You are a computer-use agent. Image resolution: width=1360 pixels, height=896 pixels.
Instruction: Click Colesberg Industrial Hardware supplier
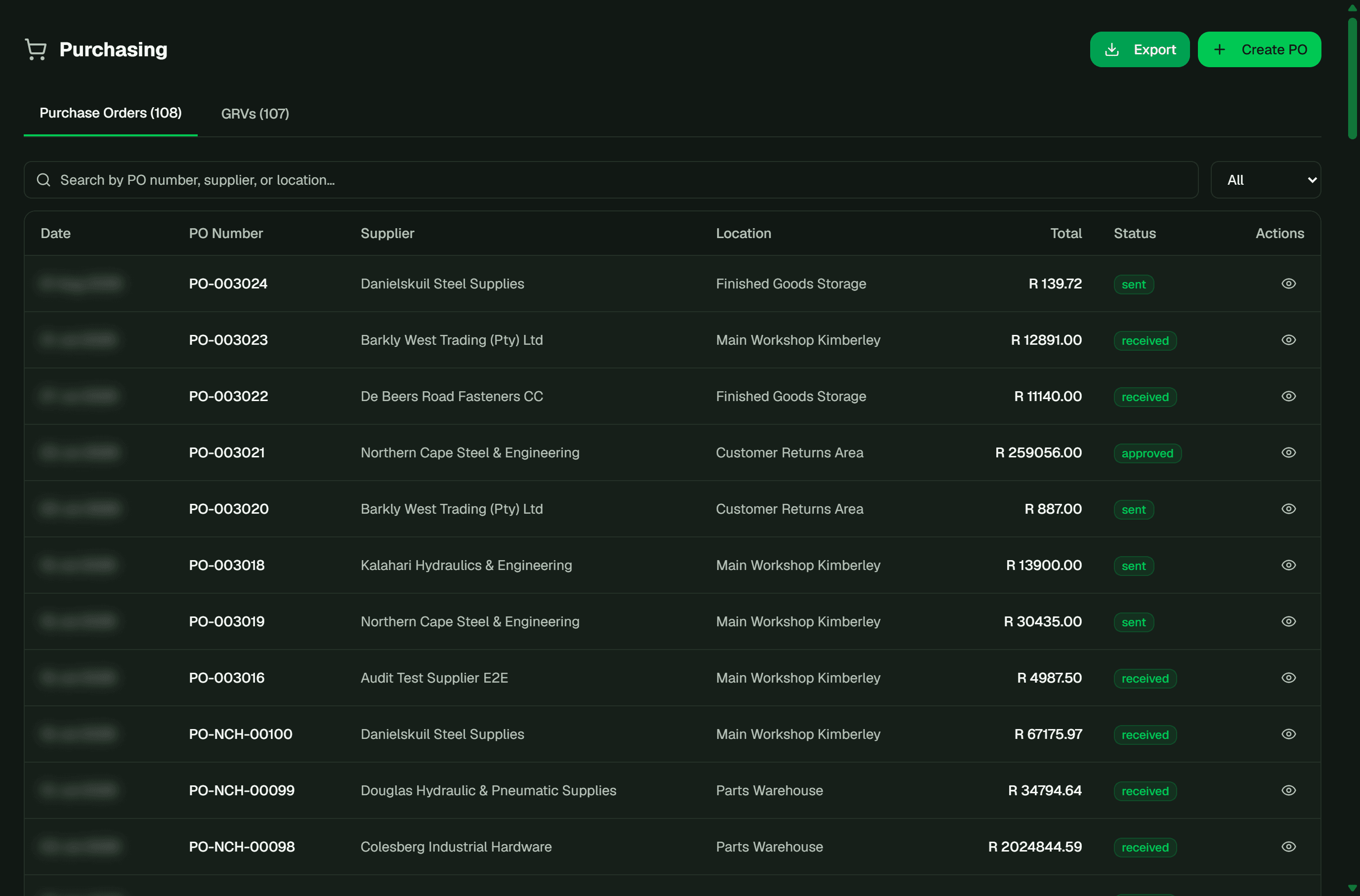[456, 846]
